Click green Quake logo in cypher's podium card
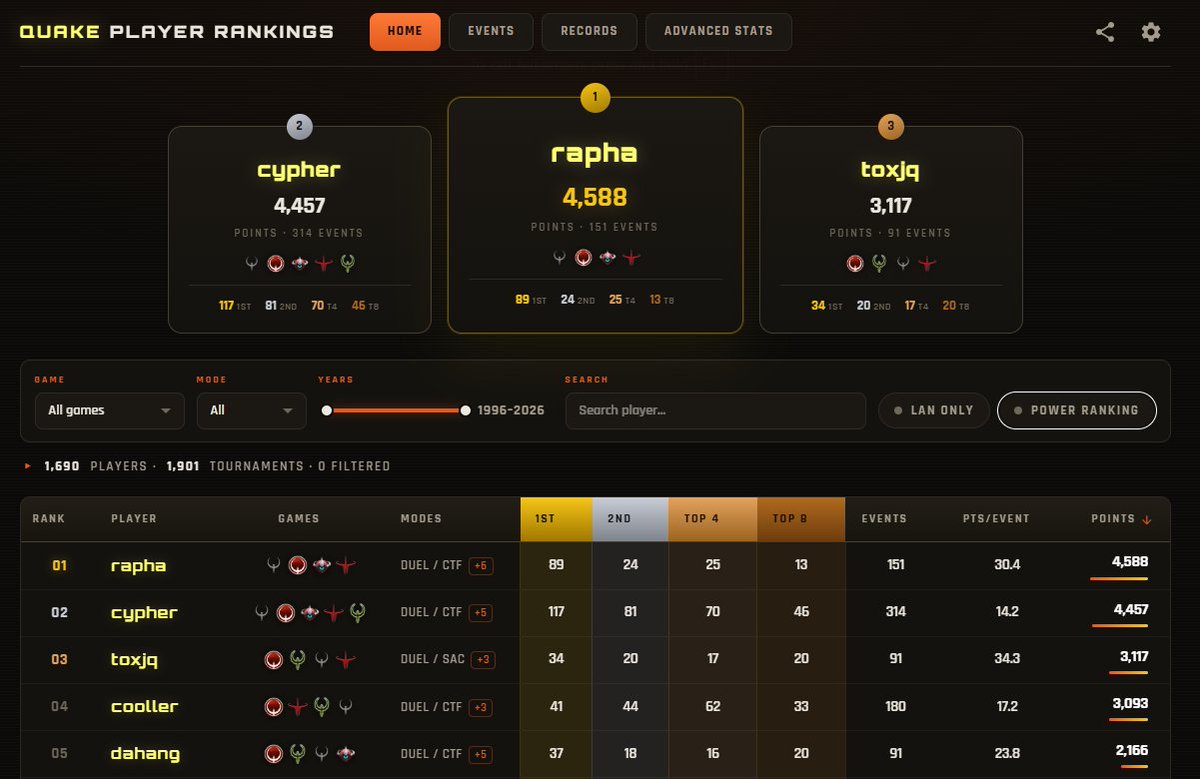Screen dimensions: 1200x779 point(348,264)
